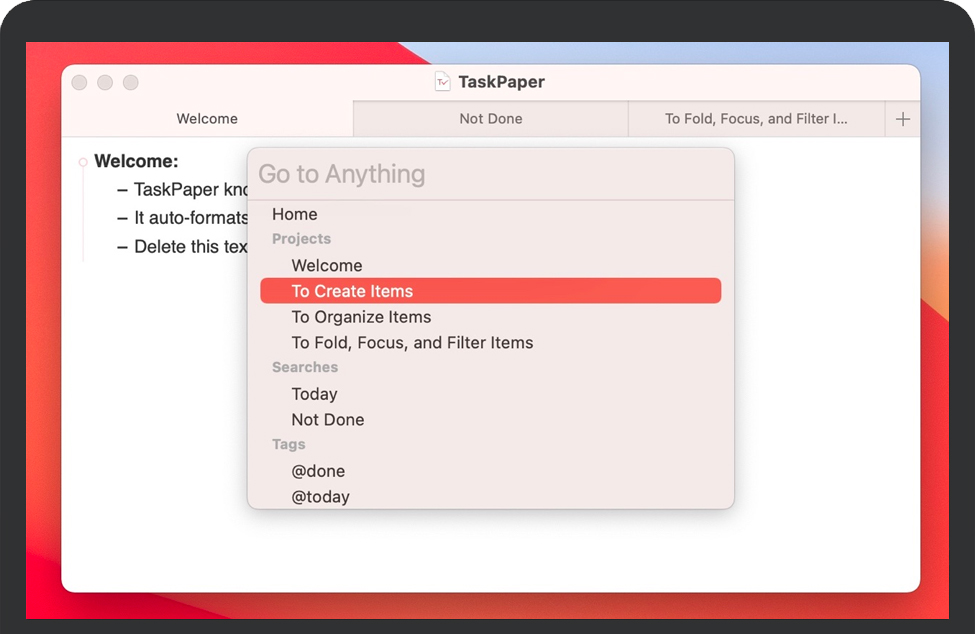Click the Welcome: project heading text

coord(136,162)
